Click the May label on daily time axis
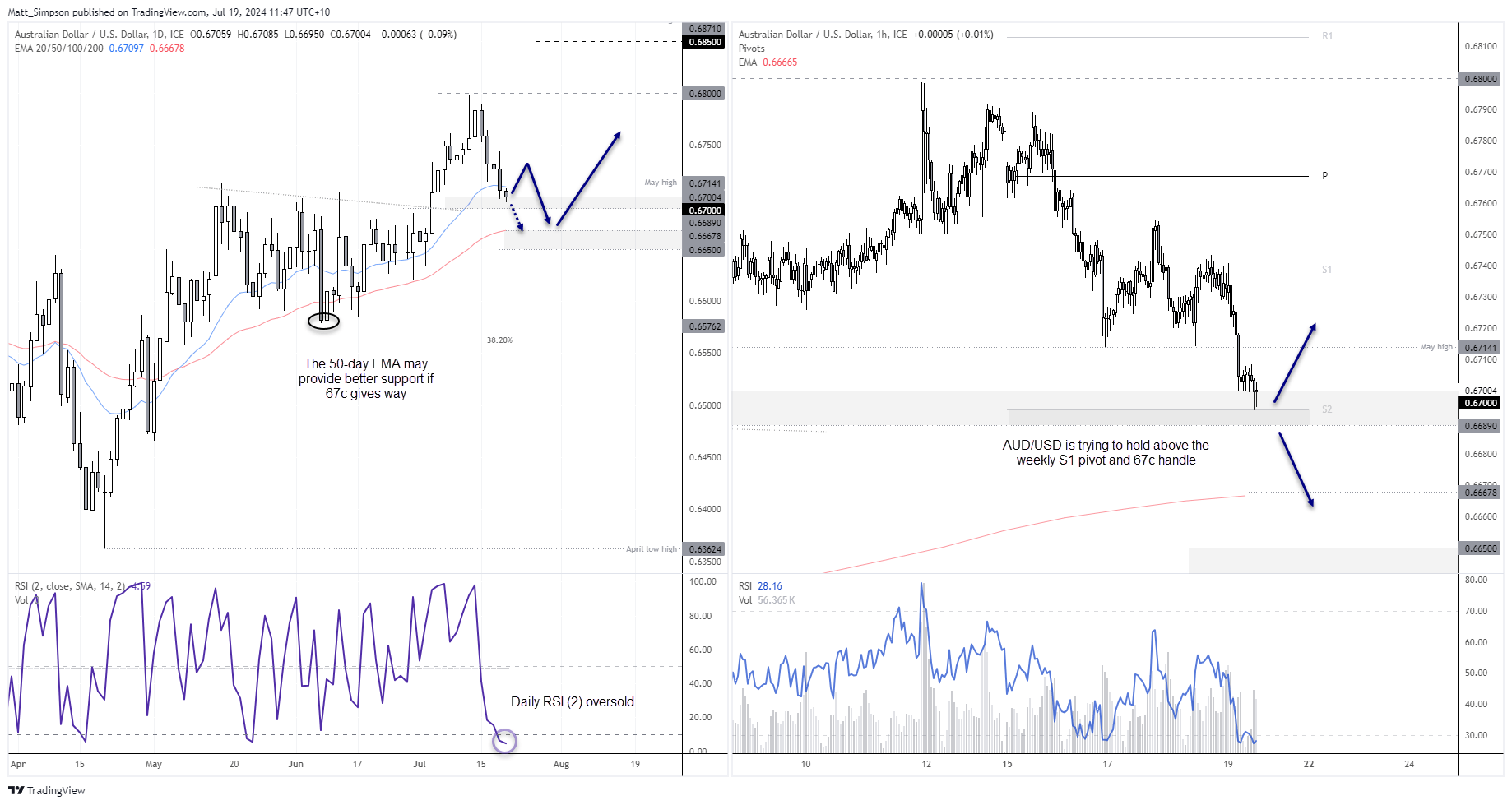 tap(154, 765)
